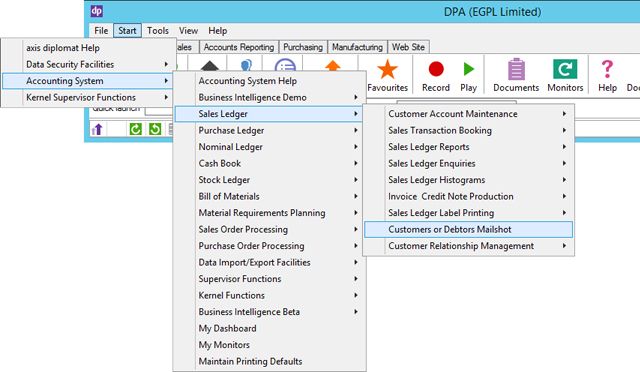Expand the Cash Book submenu
Viewport: 640px width, 372px height.
click(269, 163)
